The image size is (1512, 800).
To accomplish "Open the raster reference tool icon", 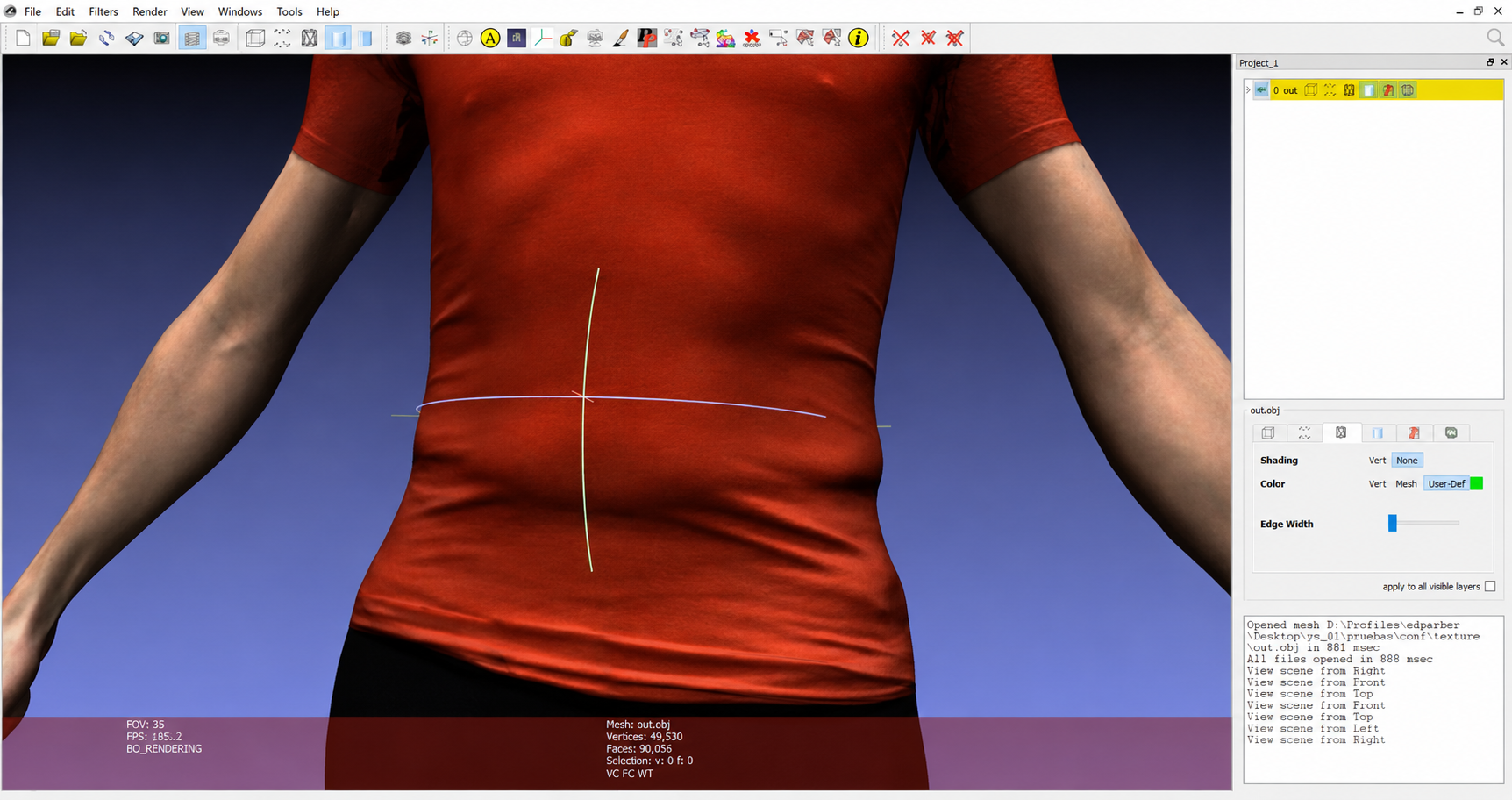I will click(517, 38).
